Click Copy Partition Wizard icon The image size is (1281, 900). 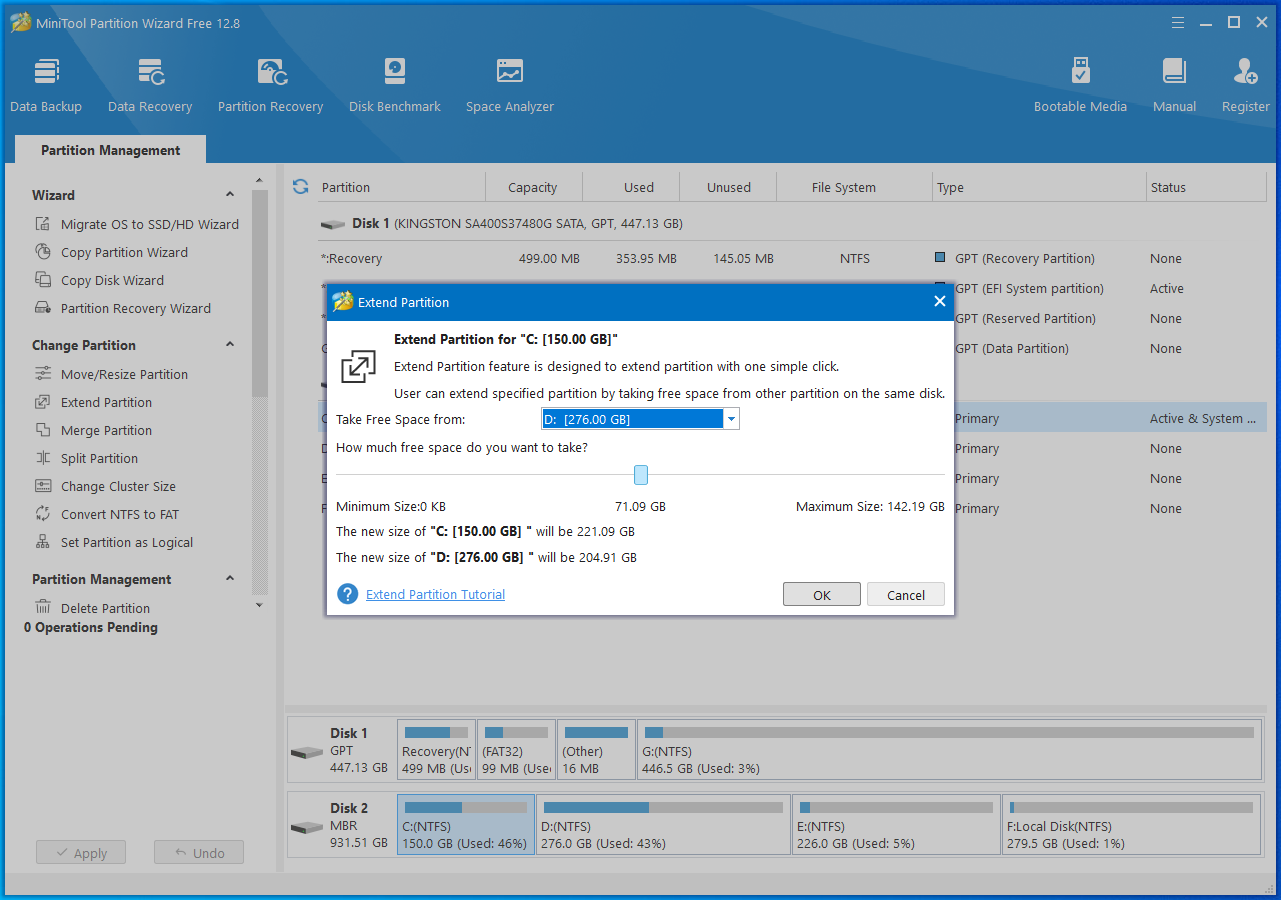43,252
